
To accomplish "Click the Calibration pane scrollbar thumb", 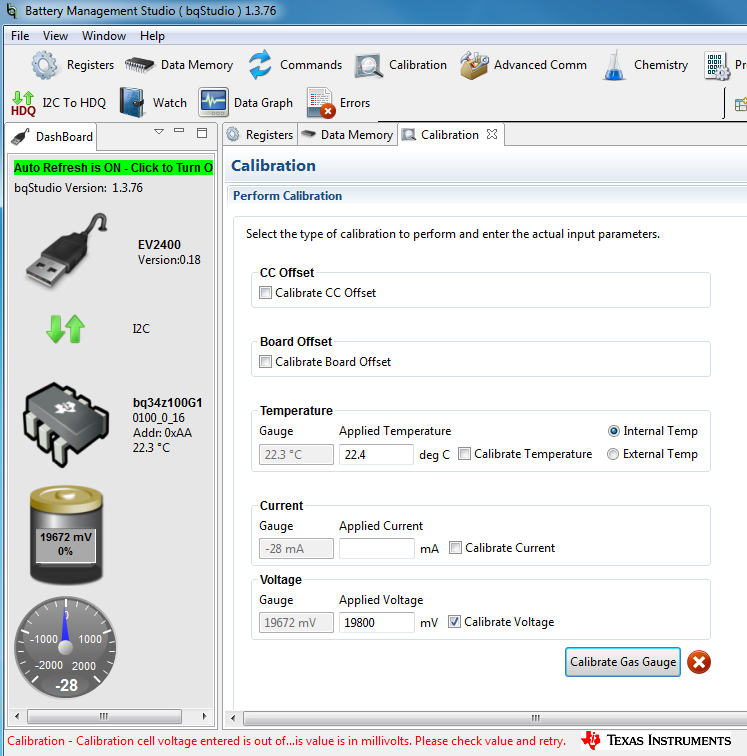I will (x=495, y=718).
